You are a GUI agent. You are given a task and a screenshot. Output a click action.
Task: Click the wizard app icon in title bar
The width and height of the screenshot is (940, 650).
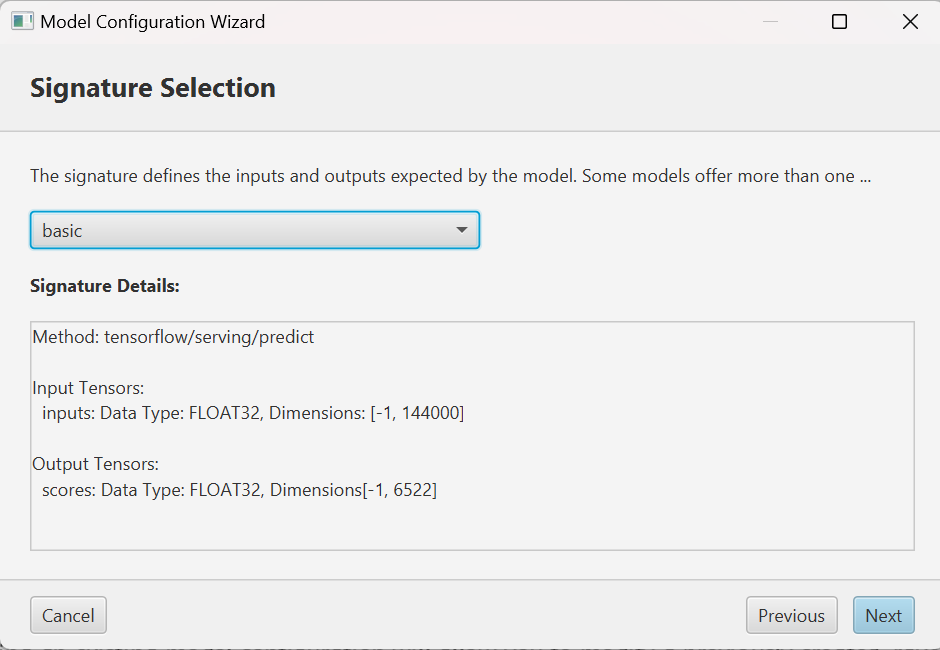click(x=22, y=21)
